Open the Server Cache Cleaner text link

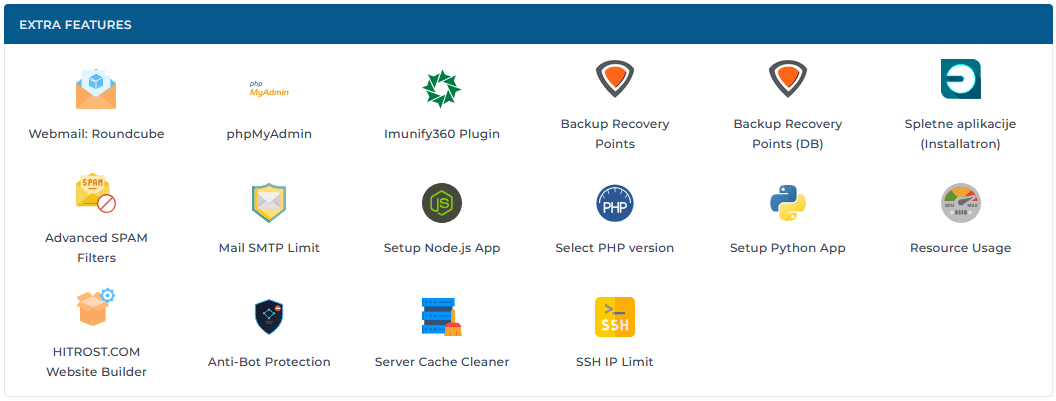pyautogui.click(x=441, y=362)
